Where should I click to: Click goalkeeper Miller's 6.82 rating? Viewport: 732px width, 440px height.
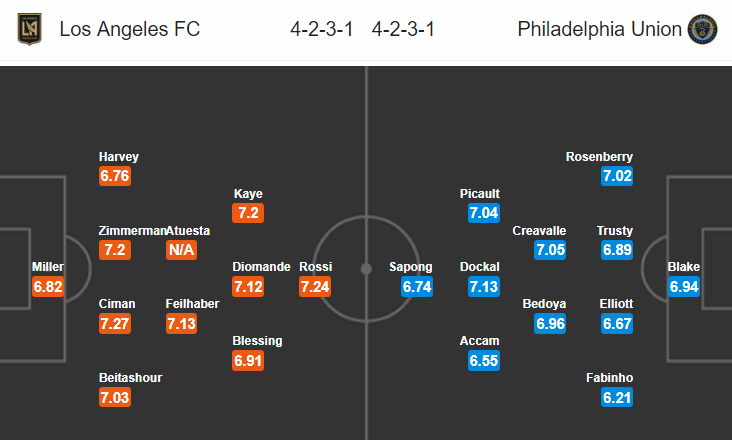coord(48,286)
